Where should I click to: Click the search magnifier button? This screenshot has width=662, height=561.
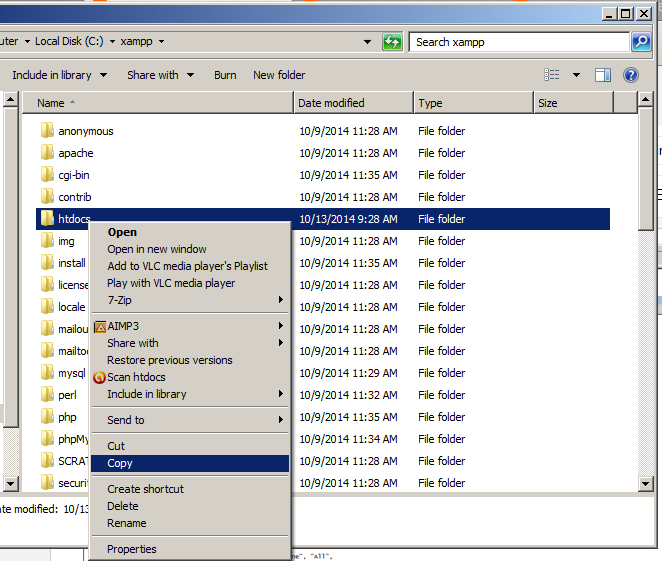[641, 42]
